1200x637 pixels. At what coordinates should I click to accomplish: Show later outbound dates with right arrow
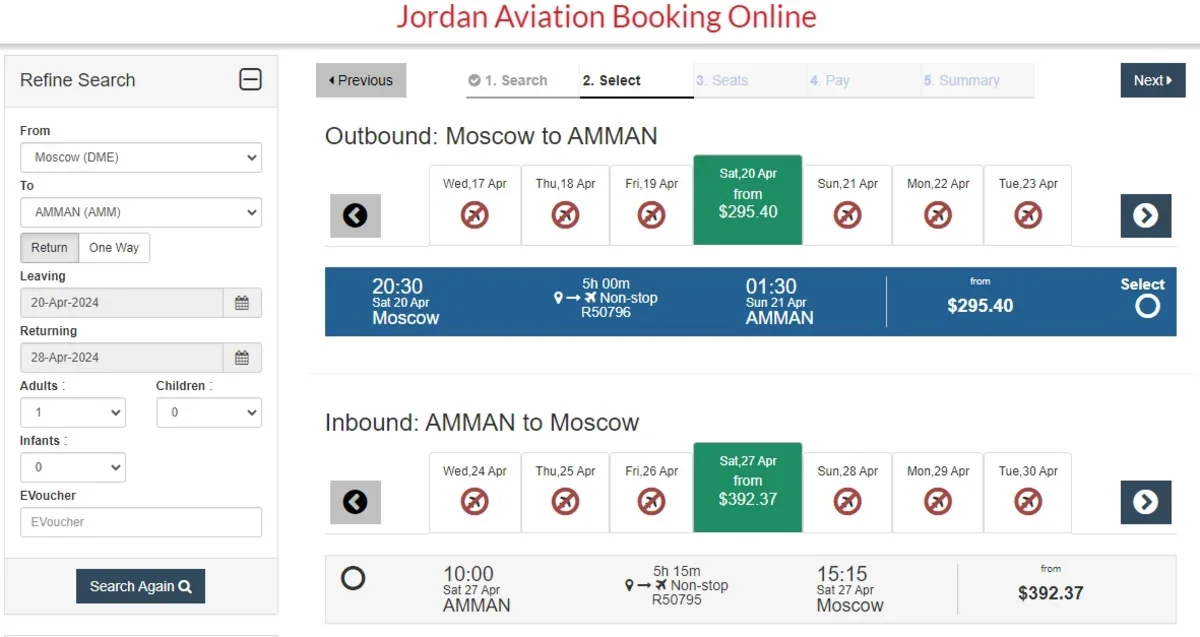coord(1145,216)
